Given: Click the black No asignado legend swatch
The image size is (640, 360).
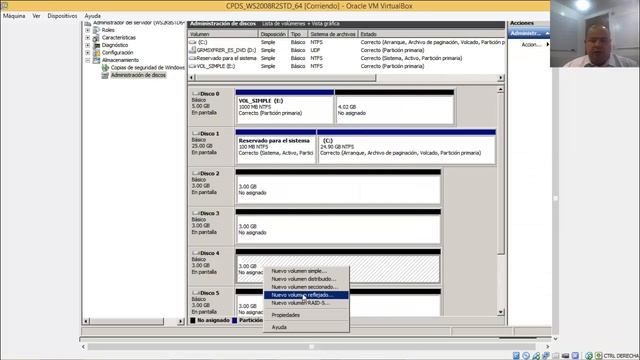Looking at the screenshot, I should coord(193,320).
